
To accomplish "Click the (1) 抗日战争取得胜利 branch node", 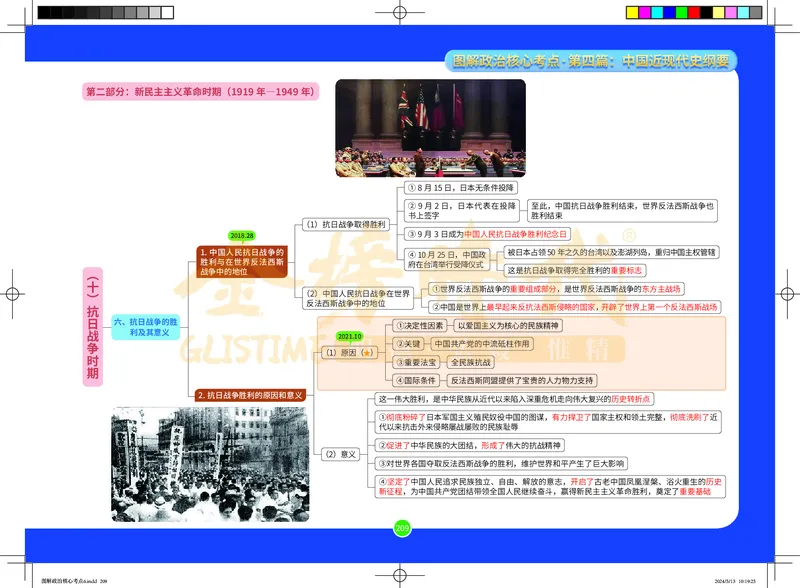I will 345,225.
